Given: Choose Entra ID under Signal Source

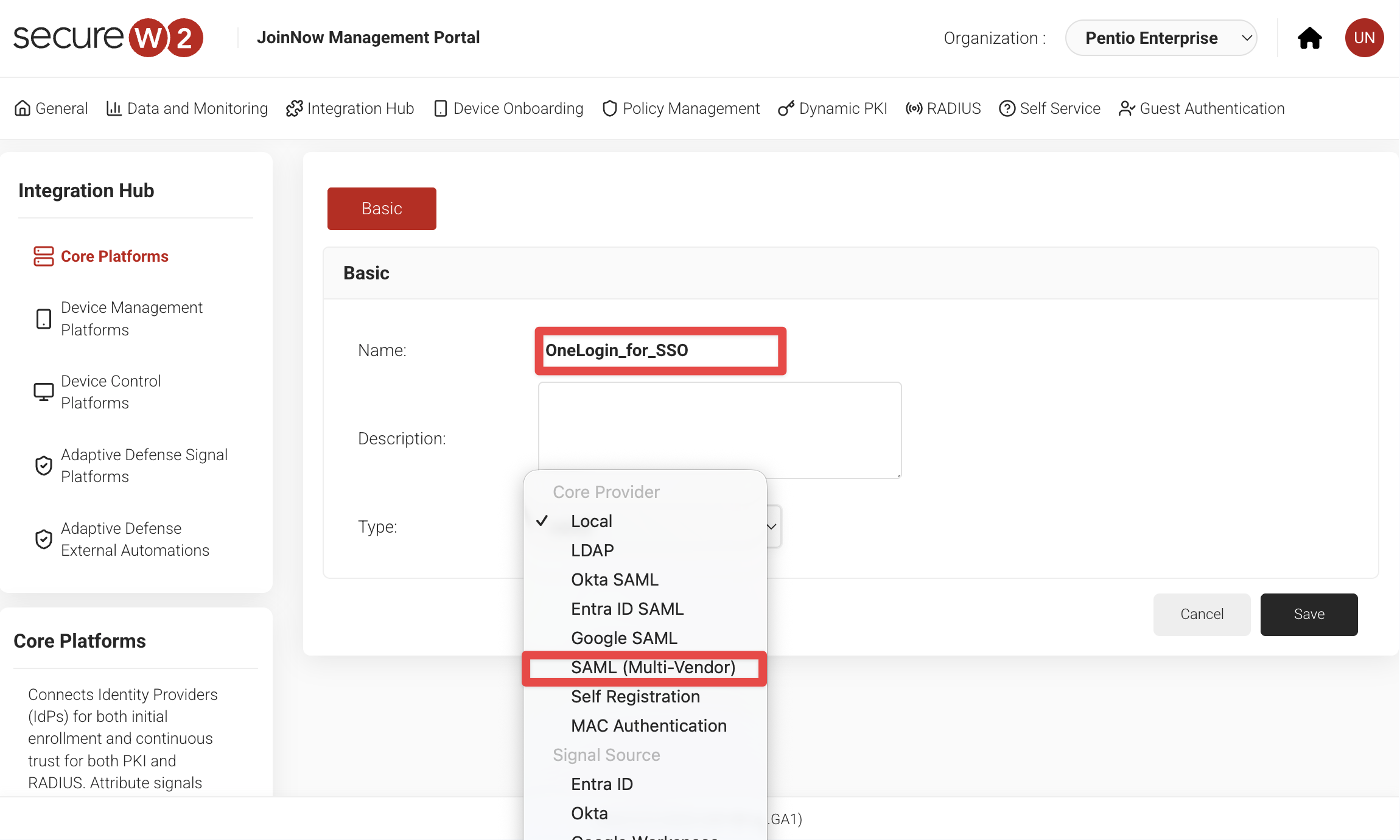Looking at the screenshot, I should (645, 784).
